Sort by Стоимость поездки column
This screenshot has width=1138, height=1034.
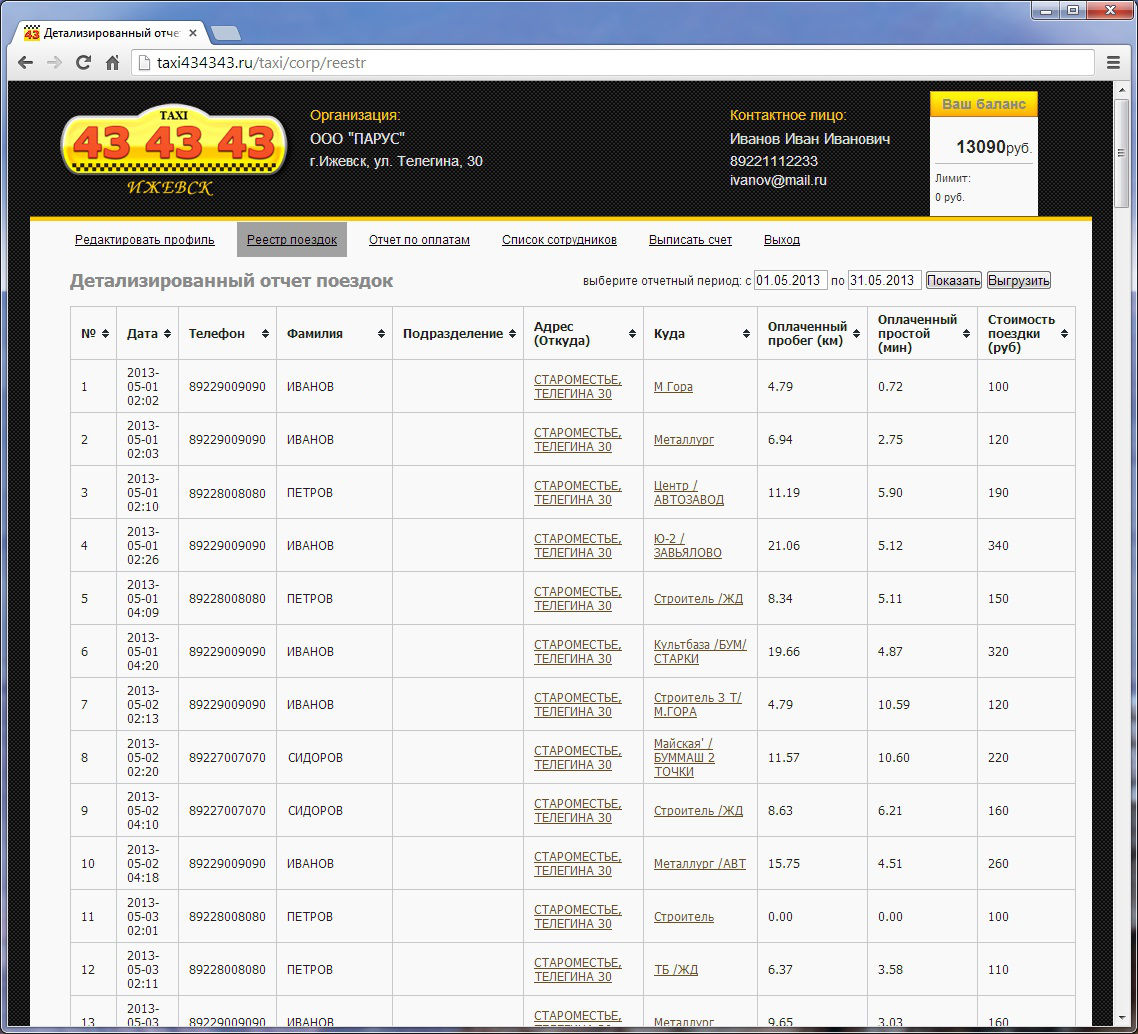[1064, 334]
